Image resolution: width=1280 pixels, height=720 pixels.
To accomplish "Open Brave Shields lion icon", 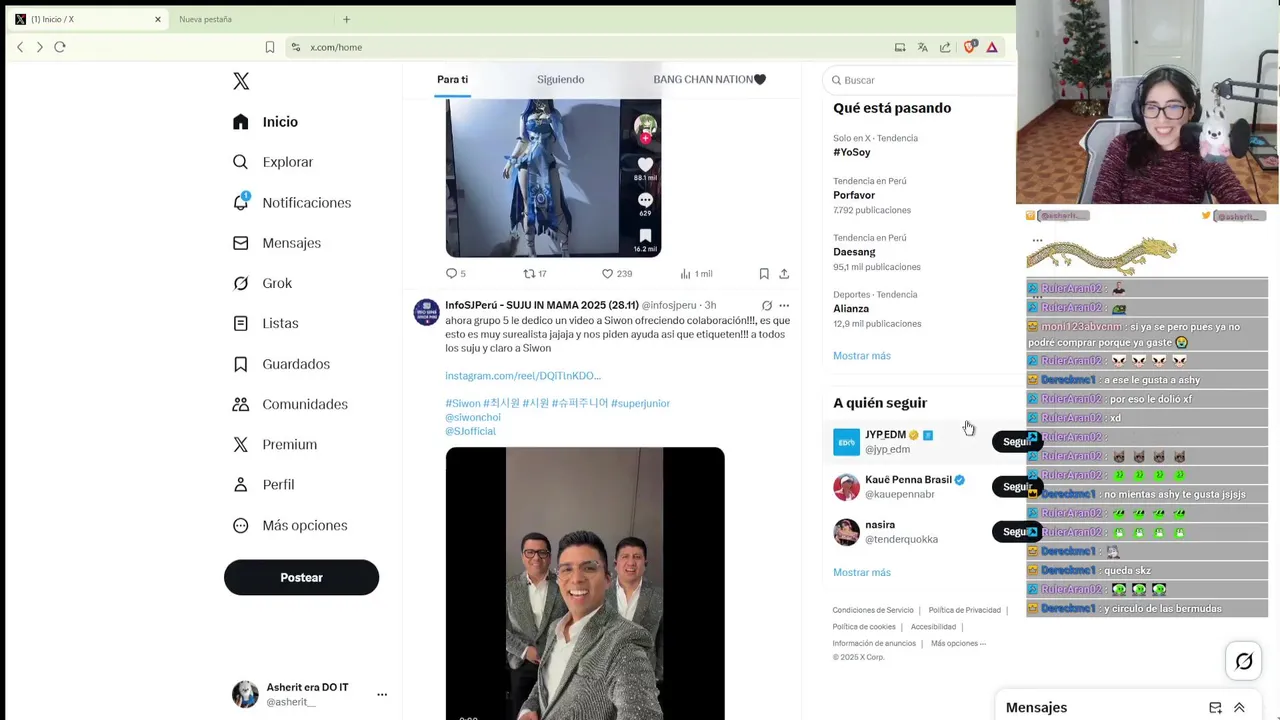I will [x=969, y=47].
